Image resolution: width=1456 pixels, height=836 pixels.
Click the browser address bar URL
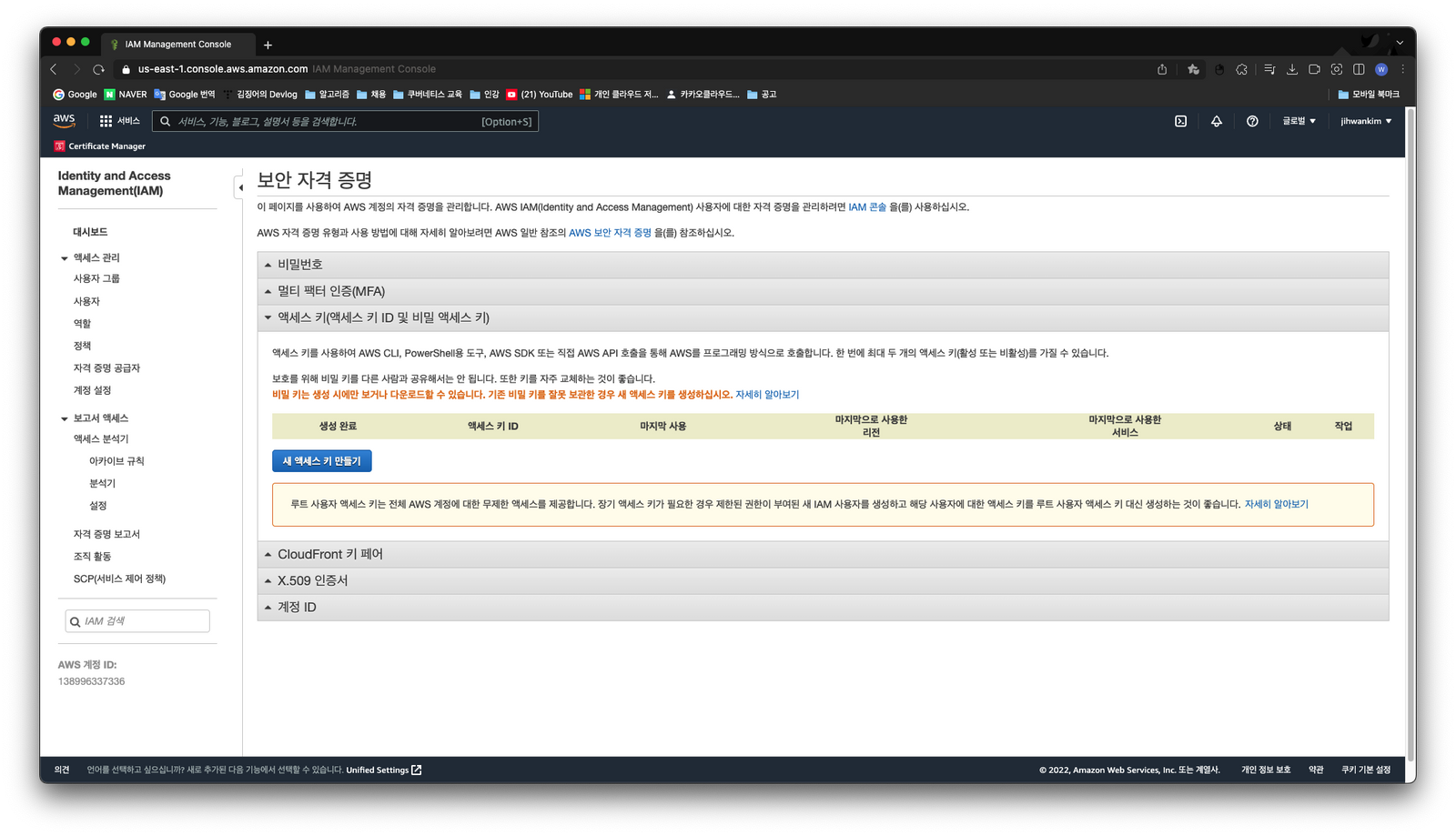pos(223,69)
